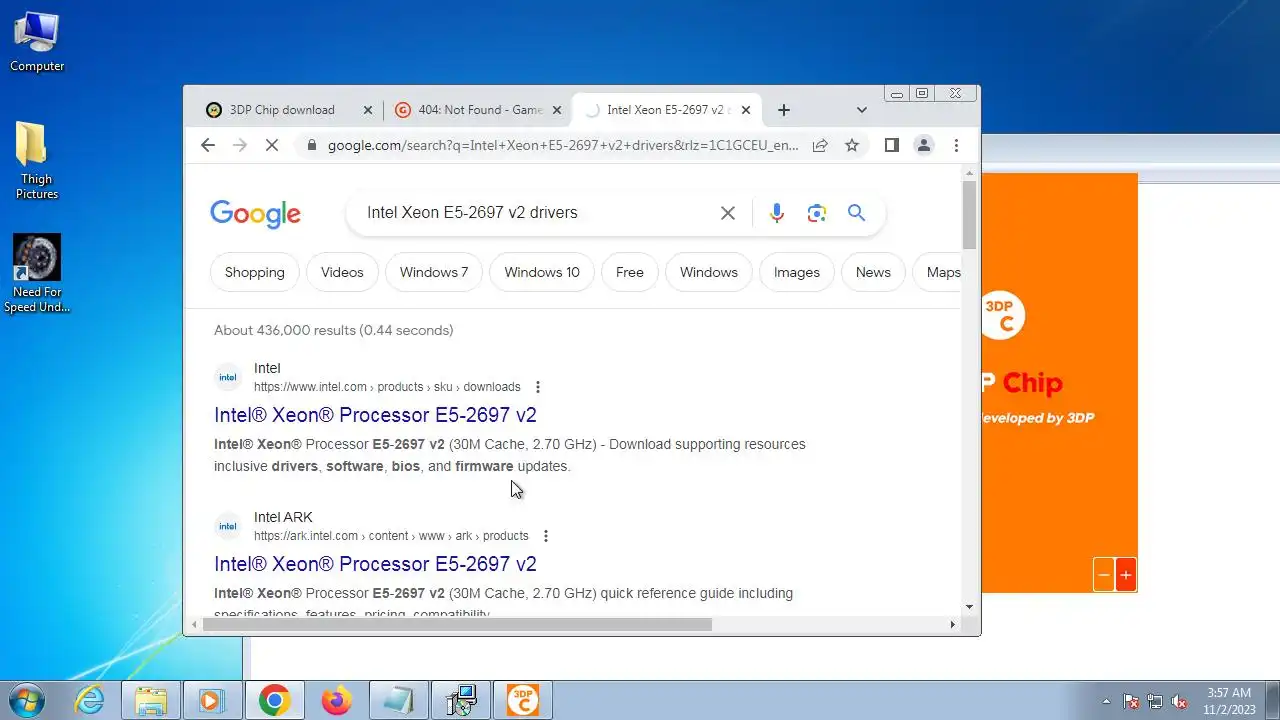Open a new tab with the plus button
The image size is (1280, 720).
pyautogui.click(x=784, y=110)
